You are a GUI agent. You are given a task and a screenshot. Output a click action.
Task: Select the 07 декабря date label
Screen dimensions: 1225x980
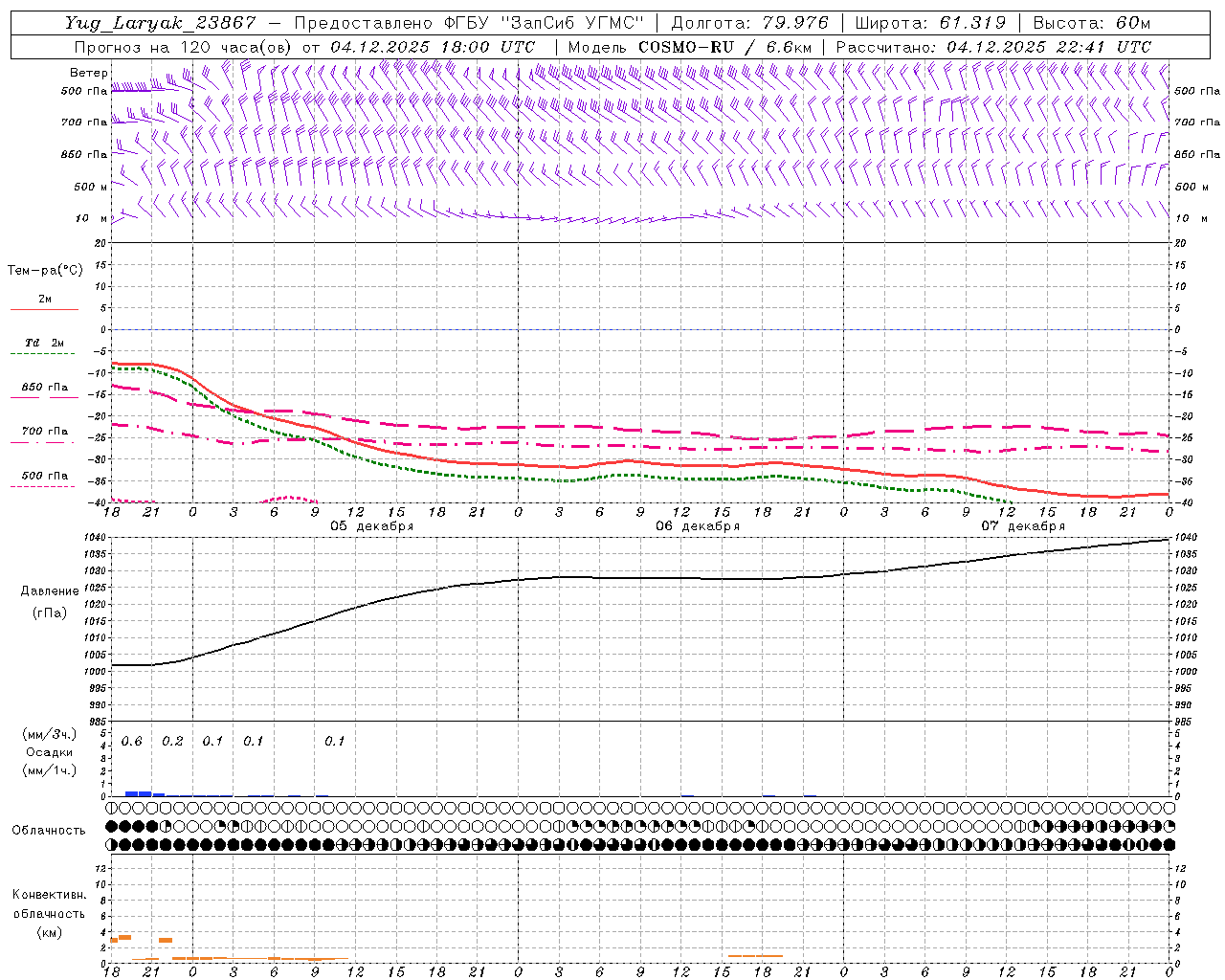tap(1023, 526)
